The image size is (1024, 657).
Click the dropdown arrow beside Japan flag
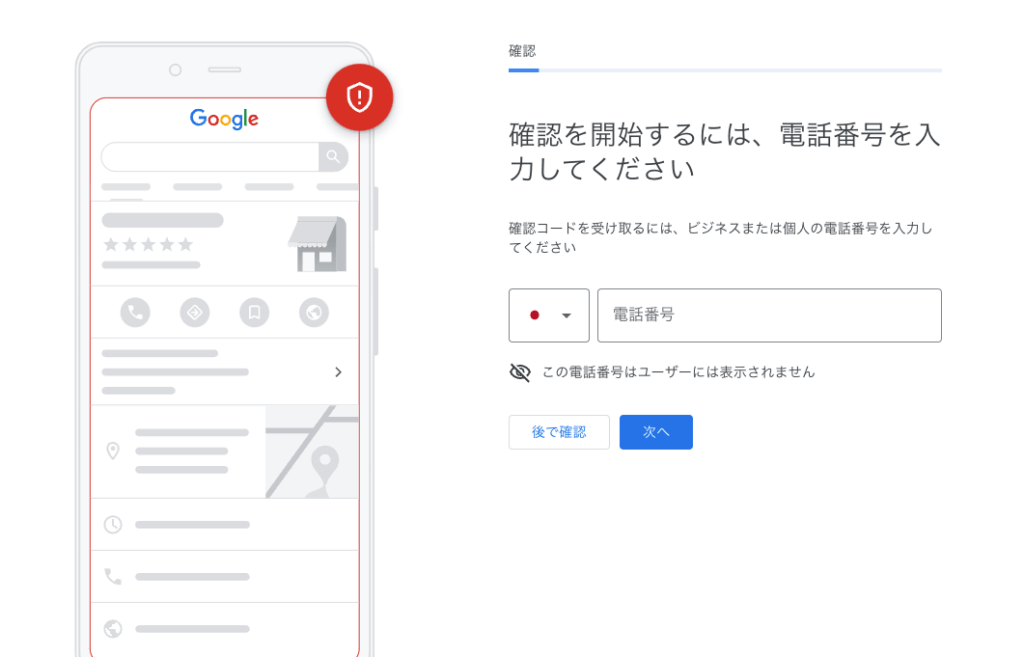pyautogui.click(x=566, y=315)
